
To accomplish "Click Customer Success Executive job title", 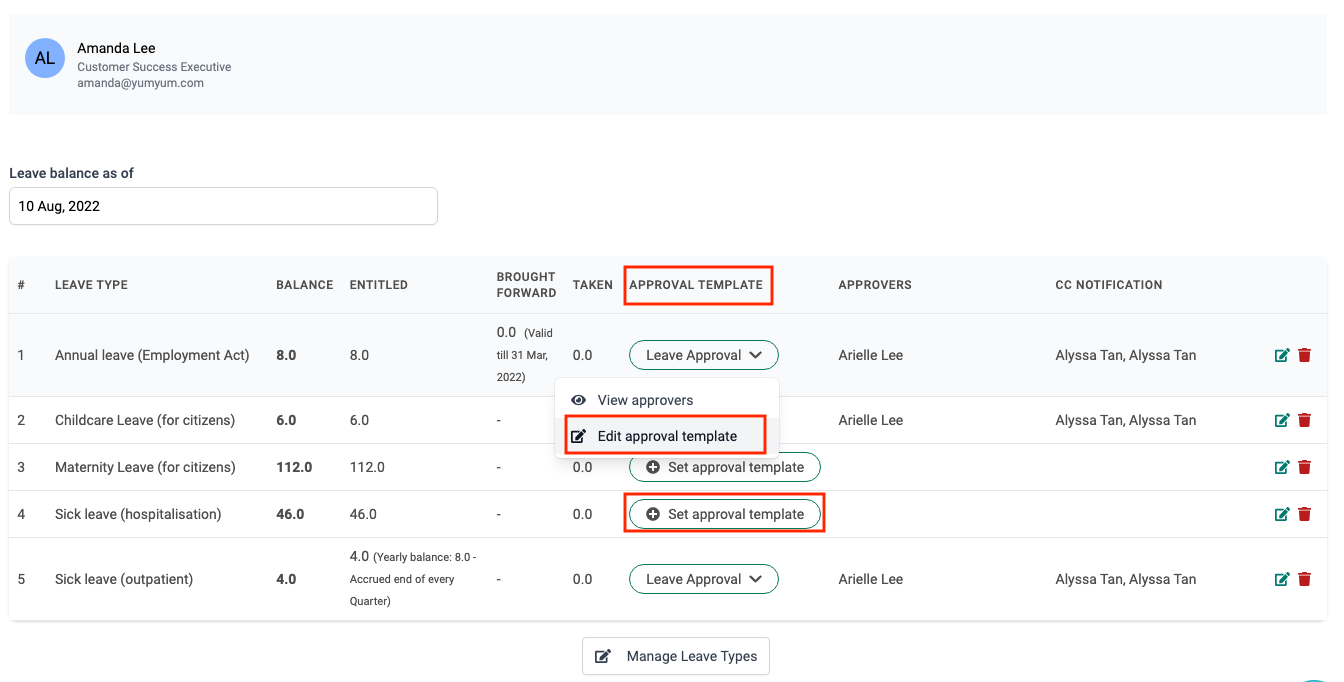I will 154,67.
